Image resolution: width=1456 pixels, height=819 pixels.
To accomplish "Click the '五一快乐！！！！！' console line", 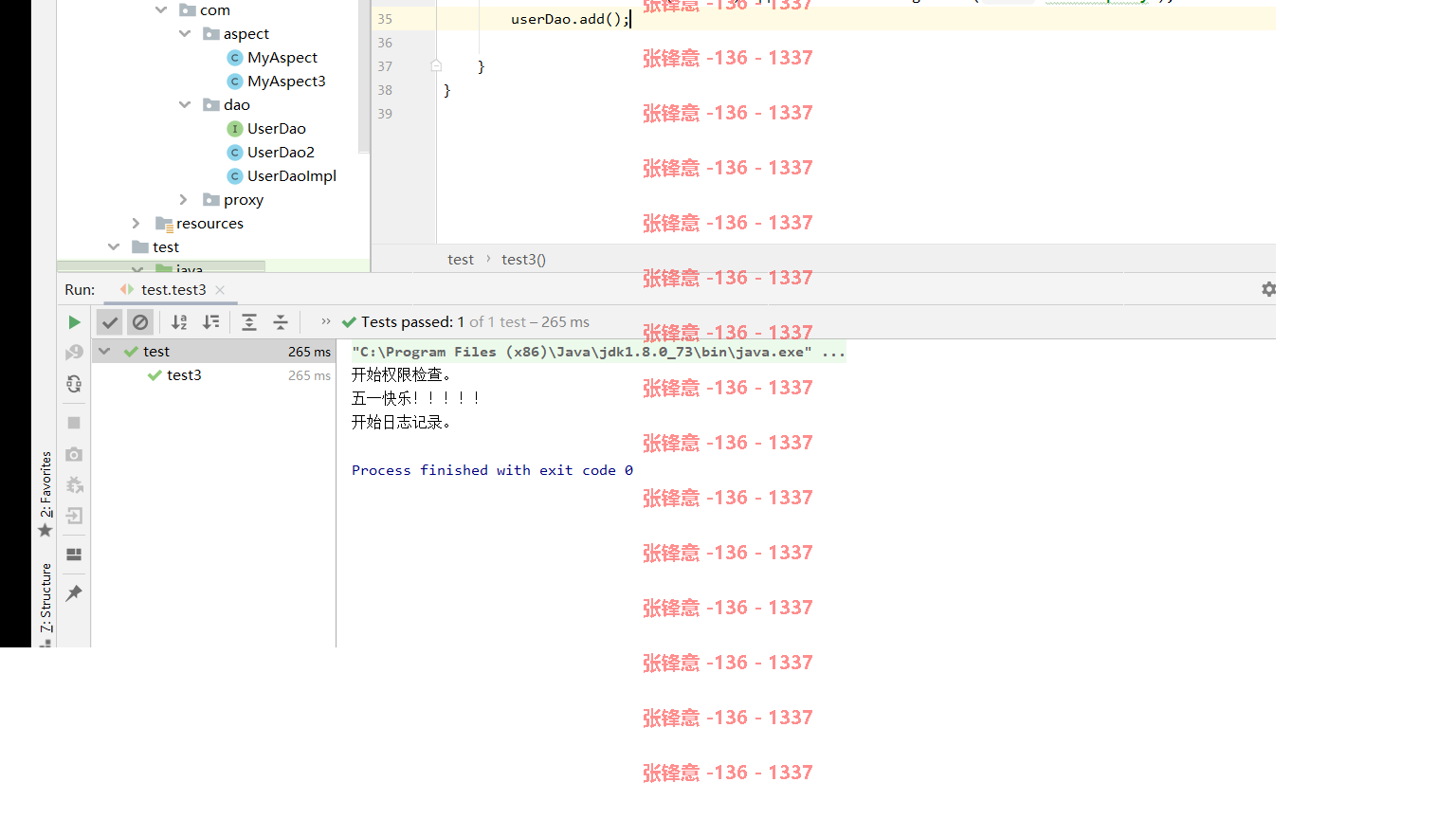I will click(x=417, y=399).
